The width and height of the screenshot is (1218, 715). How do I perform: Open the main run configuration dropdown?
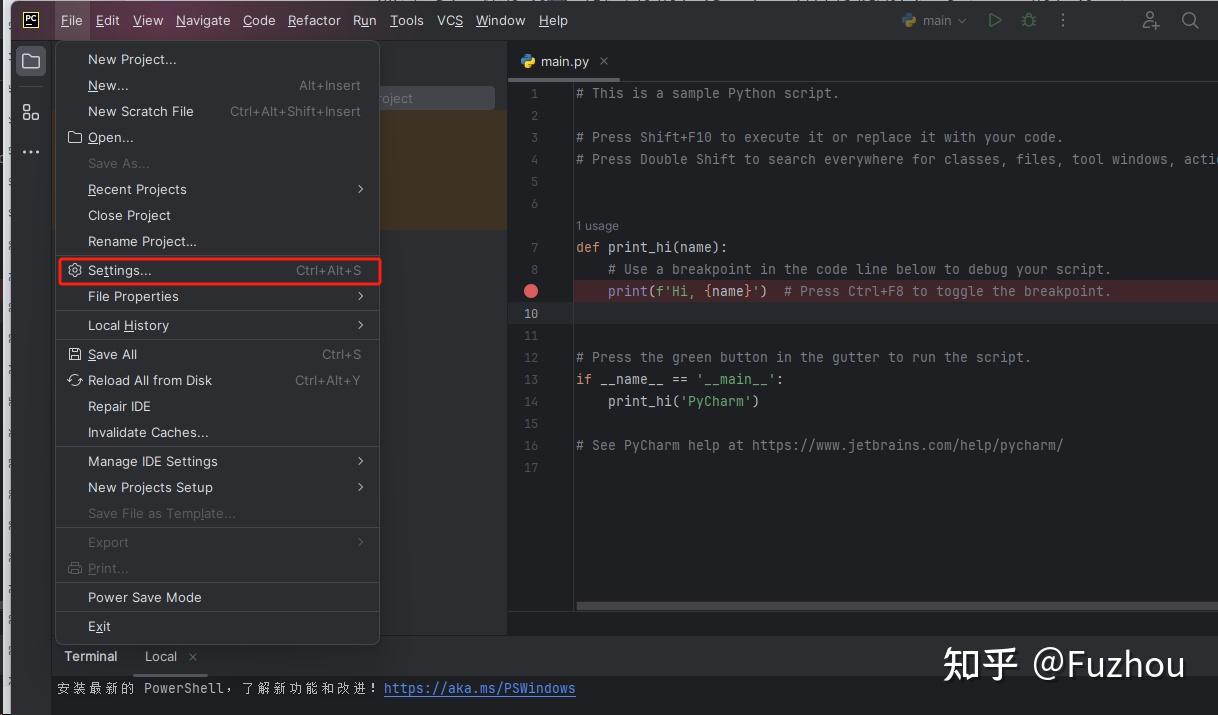point(934,20)
